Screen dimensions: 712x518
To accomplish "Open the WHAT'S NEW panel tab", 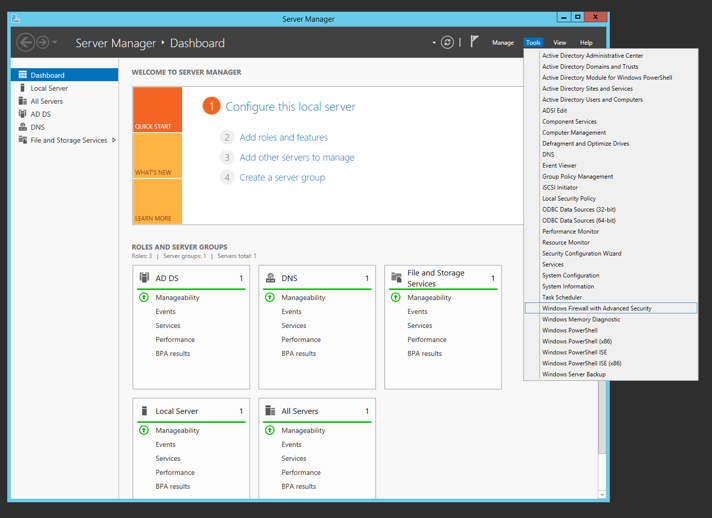I will (157, 155).
